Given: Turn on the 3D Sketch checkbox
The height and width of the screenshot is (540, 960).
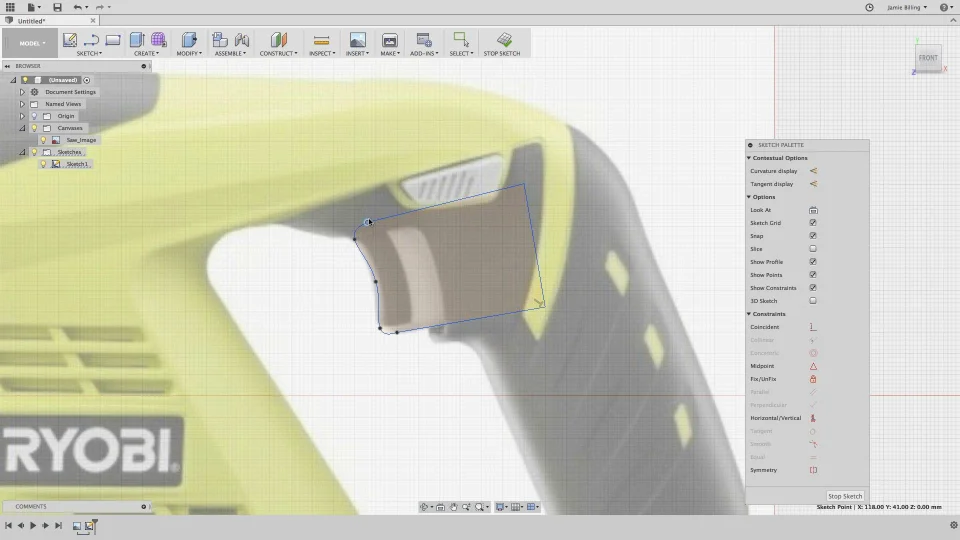Looking at the screenshot, I should click(x=813, y=301).
